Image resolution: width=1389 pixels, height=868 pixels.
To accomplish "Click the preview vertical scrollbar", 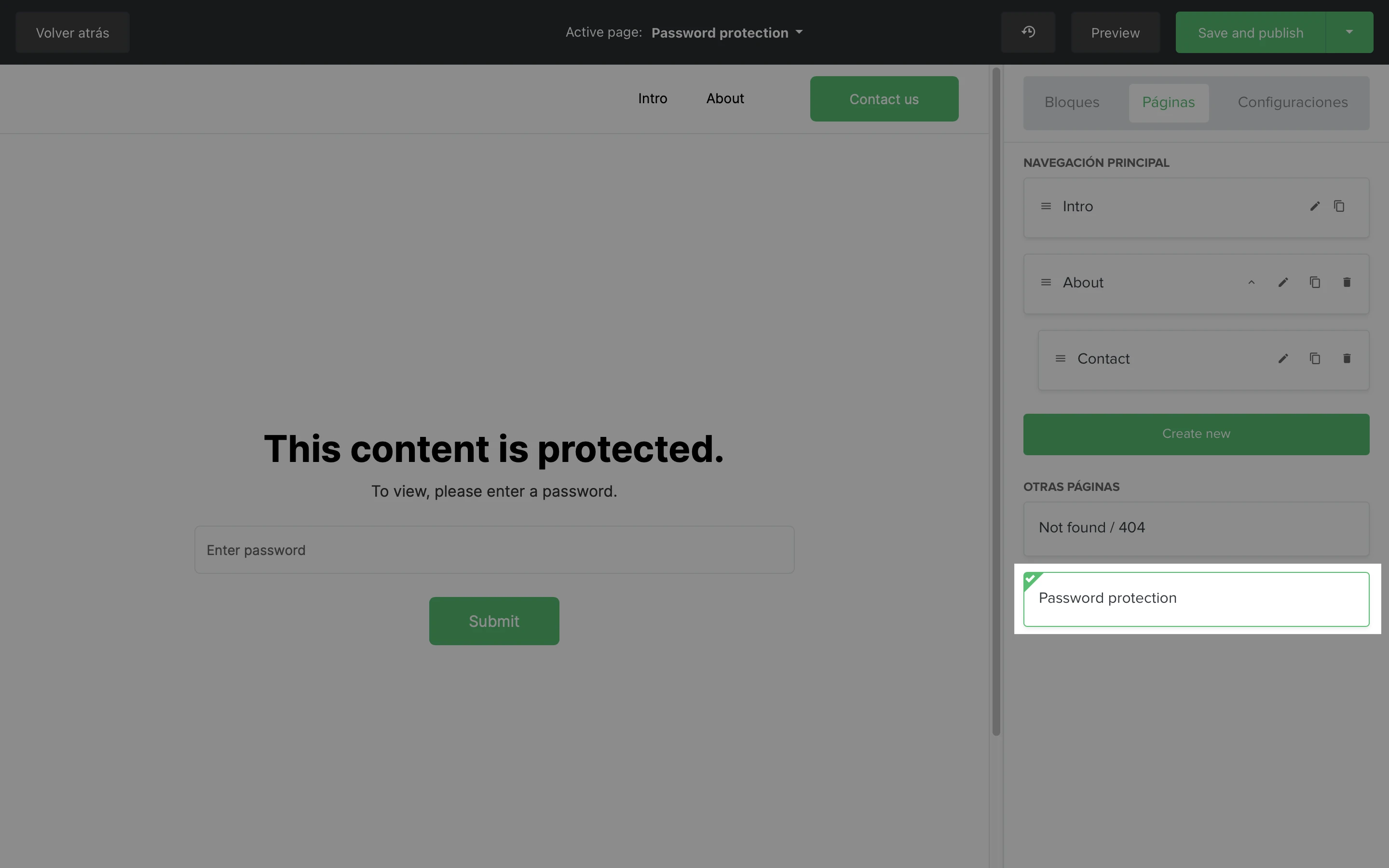I will coord(996,401).
